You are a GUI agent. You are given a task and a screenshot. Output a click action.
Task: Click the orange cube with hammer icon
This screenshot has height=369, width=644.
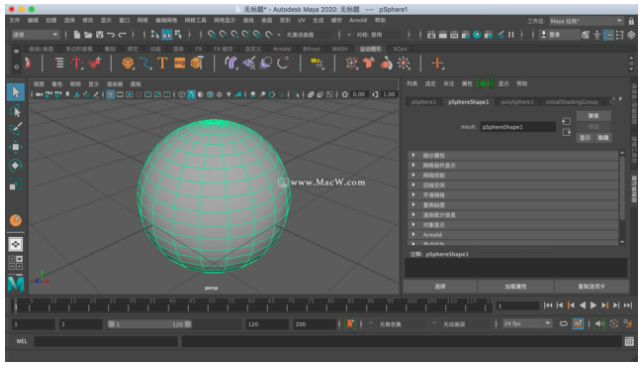pos(197,63)
